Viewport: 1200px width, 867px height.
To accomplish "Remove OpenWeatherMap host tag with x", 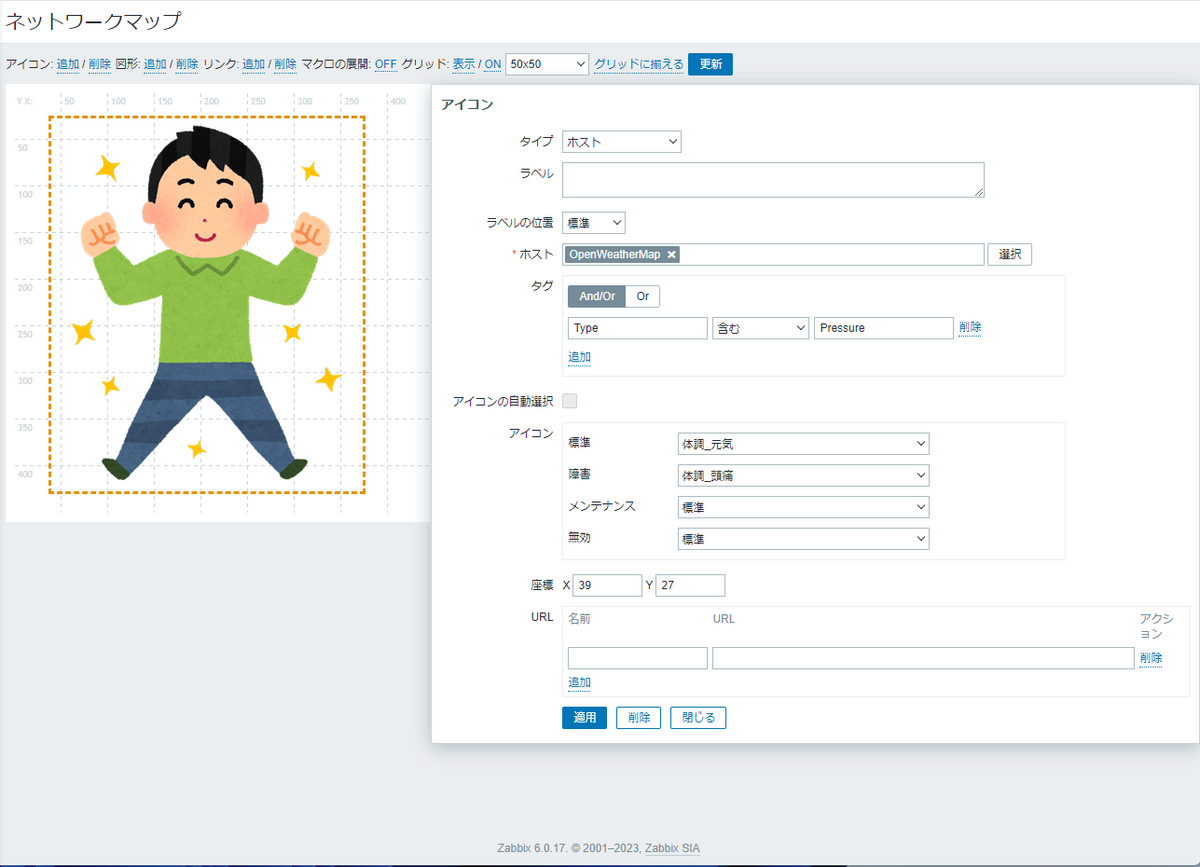I will [672, 255].
